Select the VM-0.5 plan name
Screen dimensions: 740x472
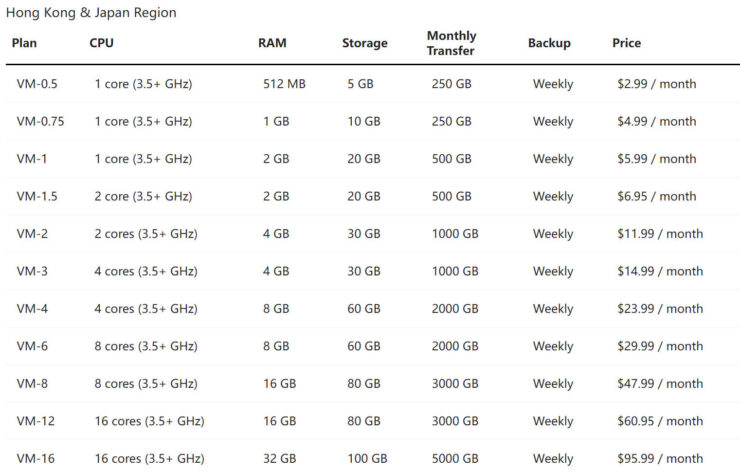tap(37, 84)
